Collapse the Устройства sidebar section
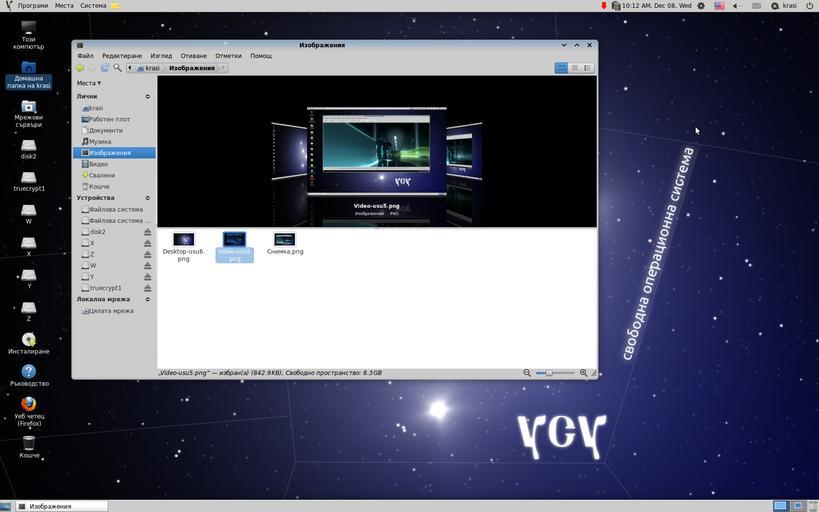This screenshot has width=819, height=512. click(x=147, y=198)
